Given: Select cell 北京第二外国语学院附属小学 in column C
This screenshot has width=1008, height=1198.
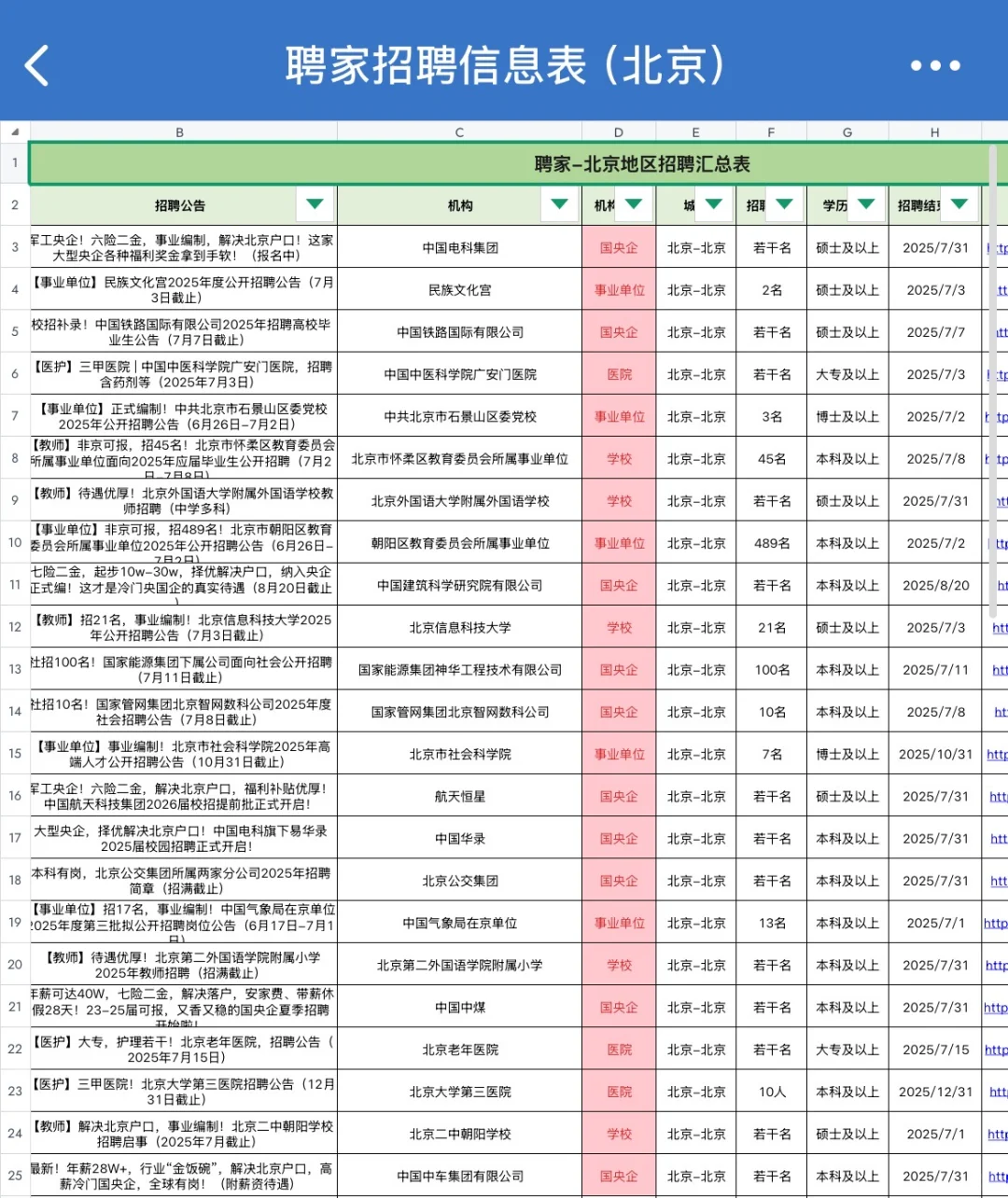Looking at the screenshot, I should tap(460, 965).
